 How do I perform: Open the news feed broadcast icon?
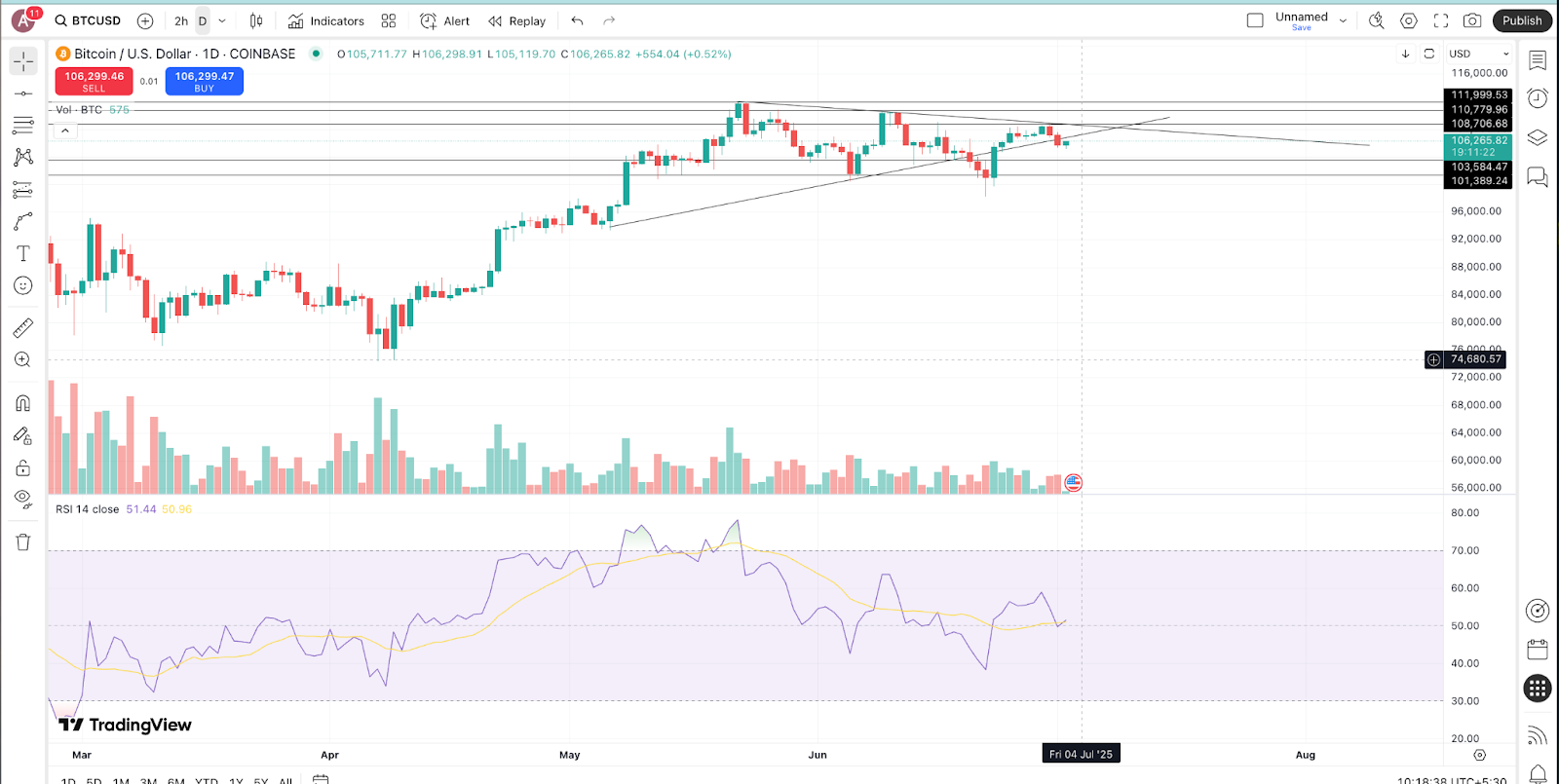pyautogui.click(x=1538, y=735)
